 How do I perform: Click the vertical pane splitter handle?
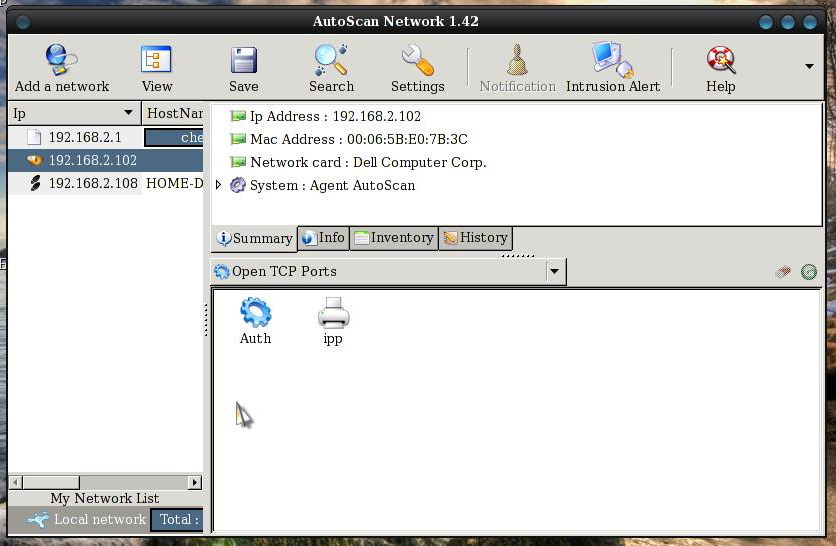pos(206,320)
